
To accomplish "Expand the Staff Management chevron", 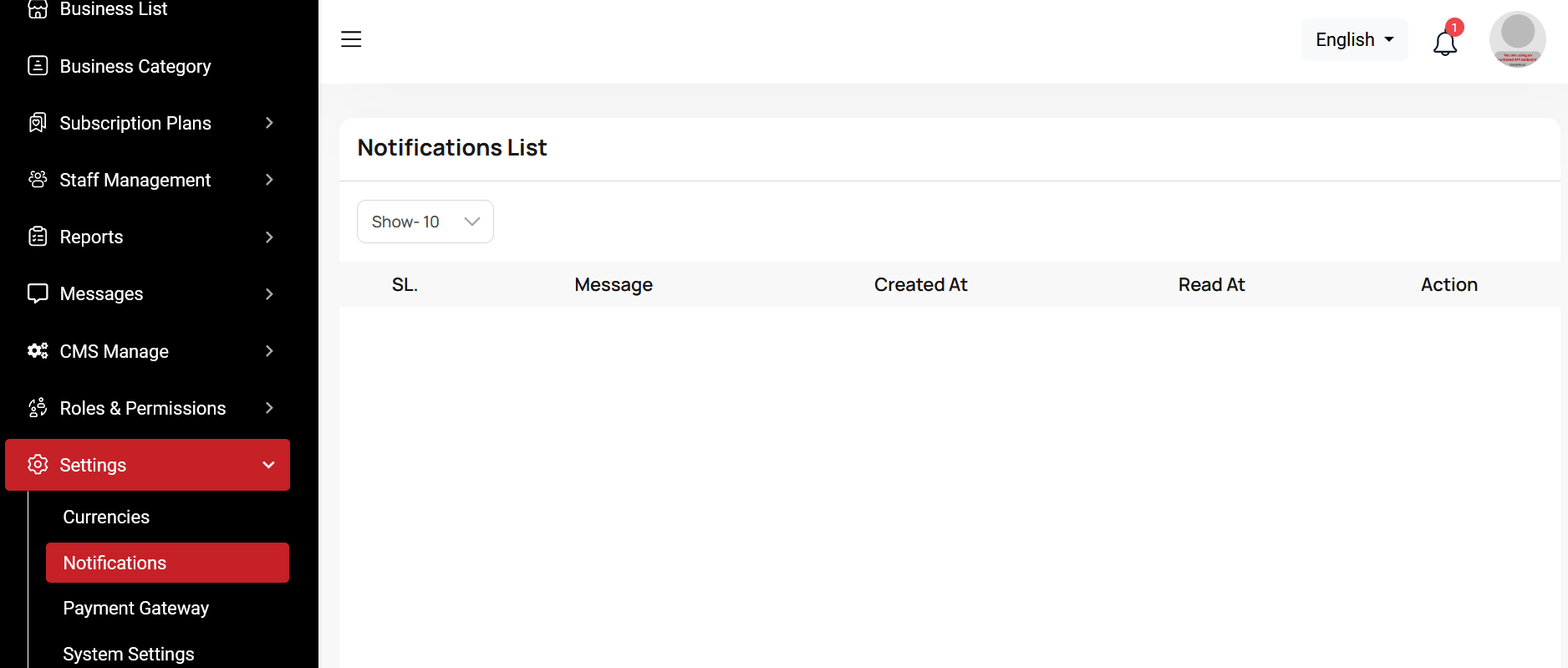I will point(269,180).
